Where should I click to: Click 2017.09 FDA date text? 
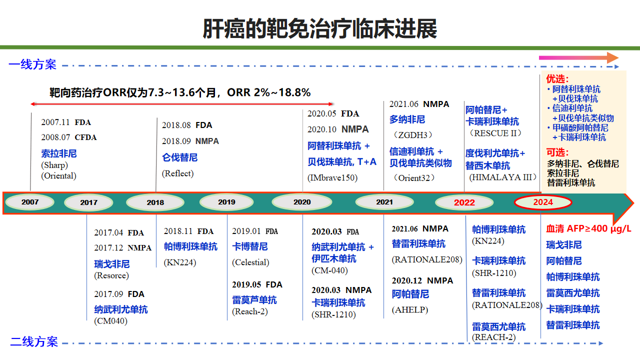pyautogui.click(x=119, y=294)
